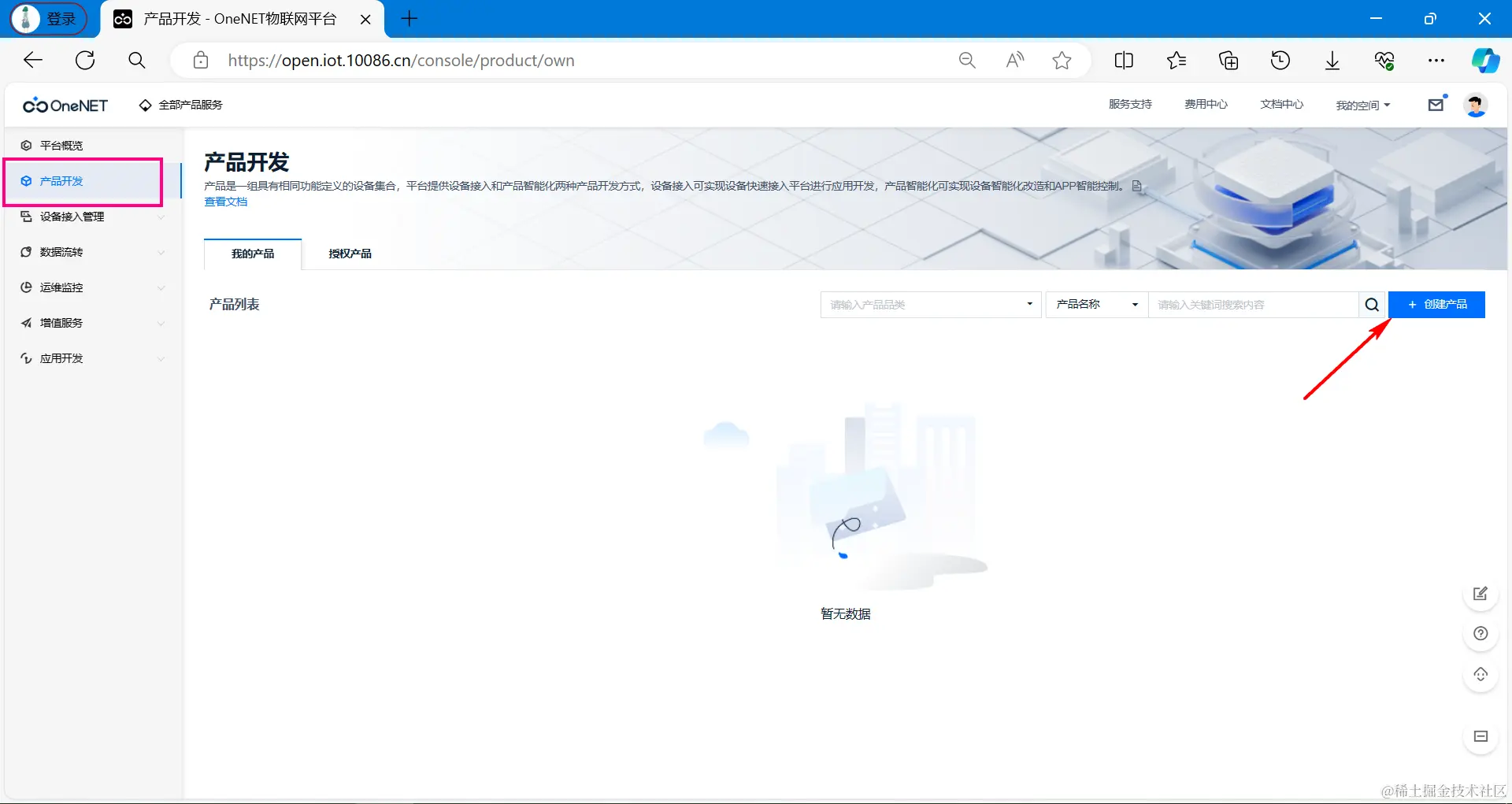Expand 数据流转 sidebar menu
Screen dimensions: 1512x804
coord(93,252)
